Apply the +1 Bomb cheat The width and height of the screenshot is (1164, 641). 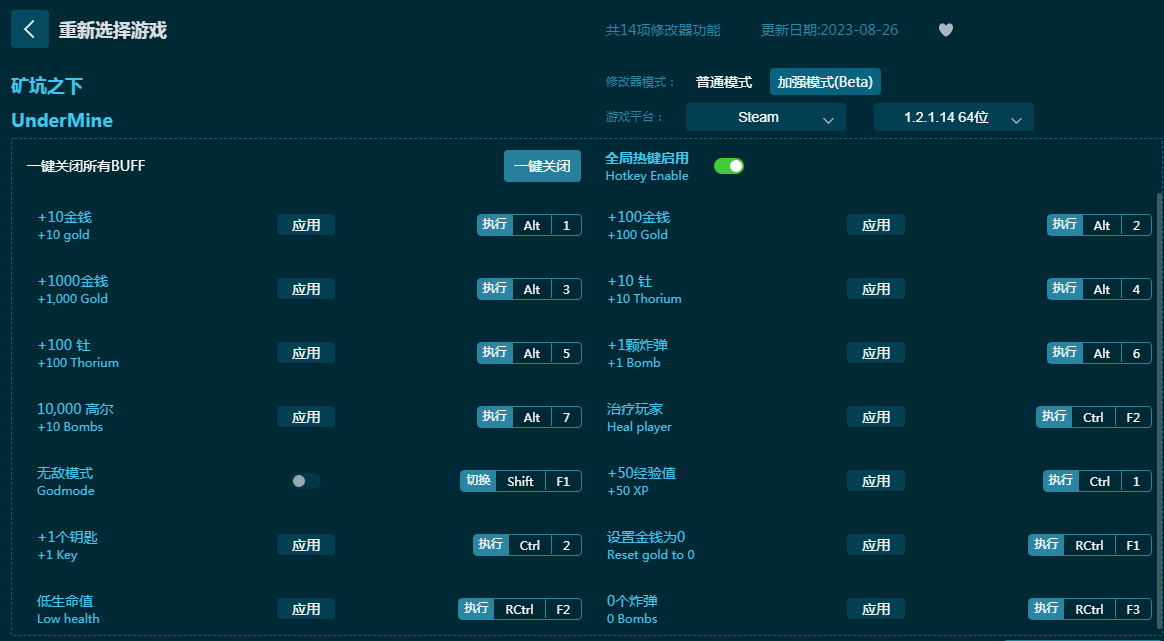(876, 353)
